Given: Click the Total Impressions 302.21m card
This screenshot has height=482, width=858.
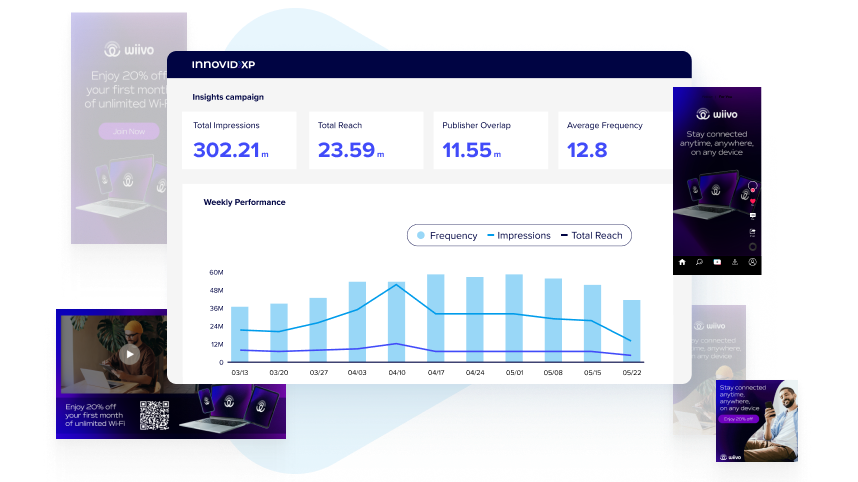Looking at the screenshot, I should 239,141.
